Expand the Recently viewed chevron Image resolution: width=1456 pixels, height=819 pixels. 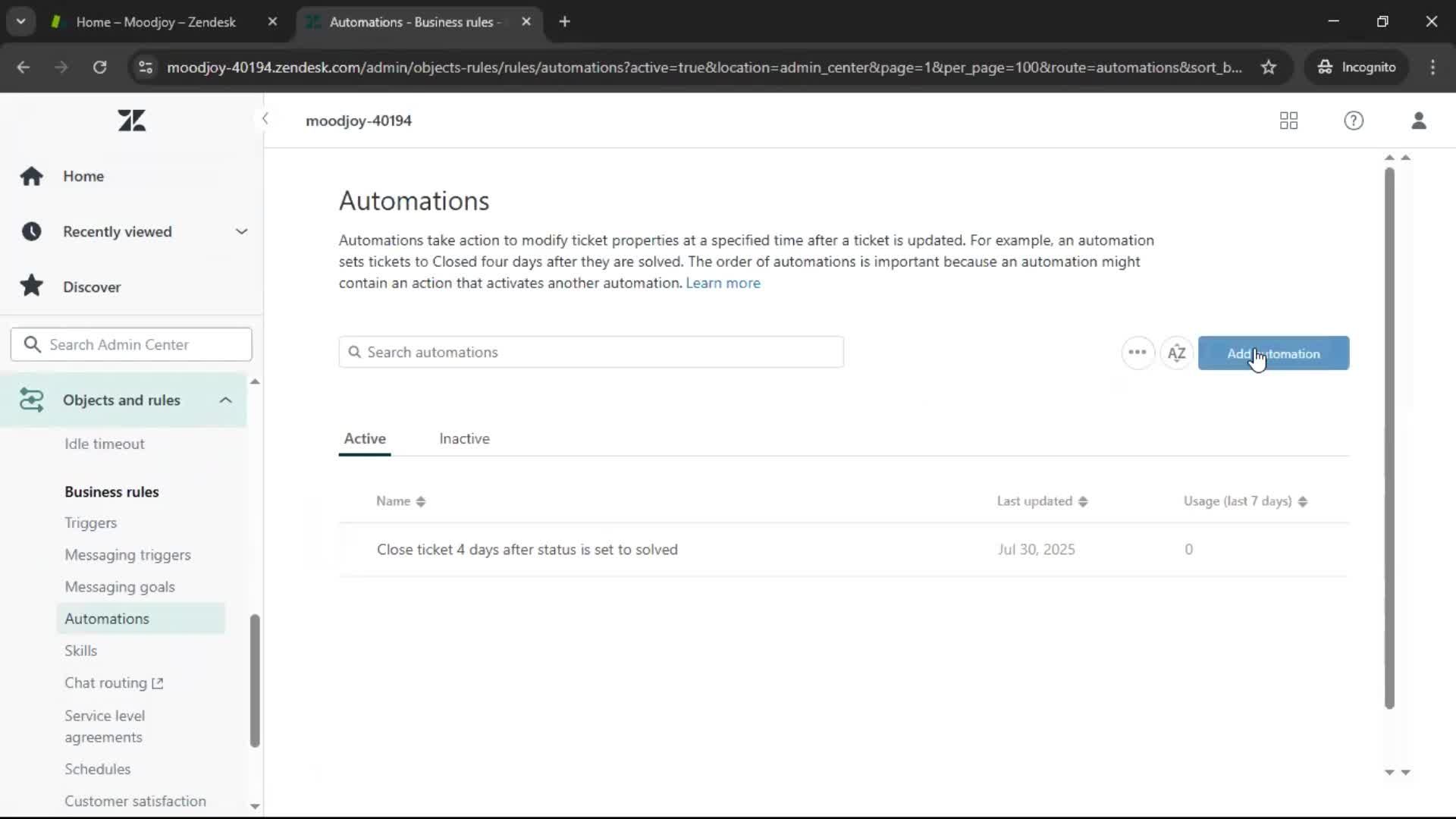pos(241,231)
